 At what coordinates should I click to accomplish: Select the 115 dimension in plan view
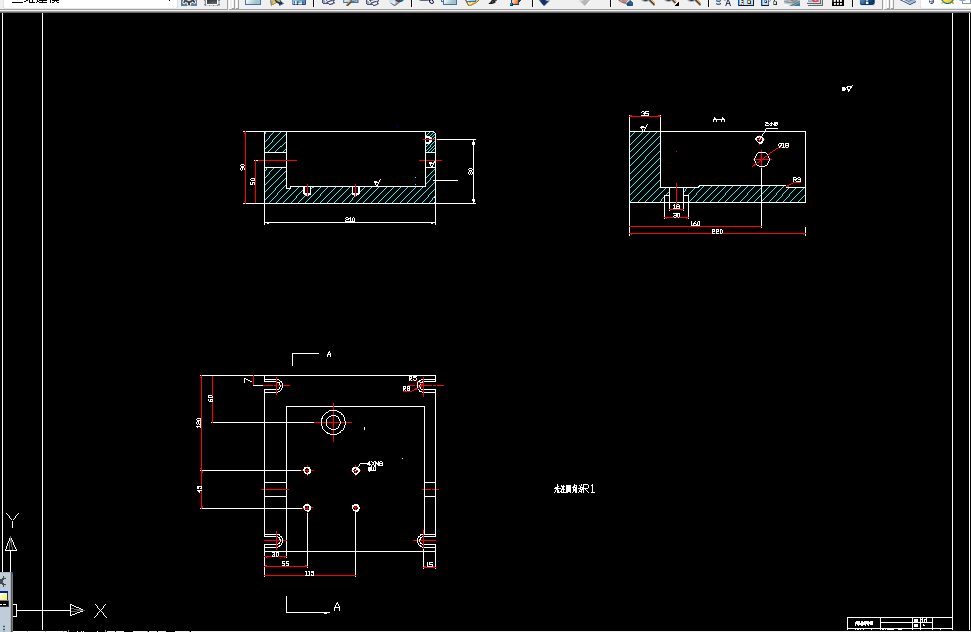click(x=310, y=573)
